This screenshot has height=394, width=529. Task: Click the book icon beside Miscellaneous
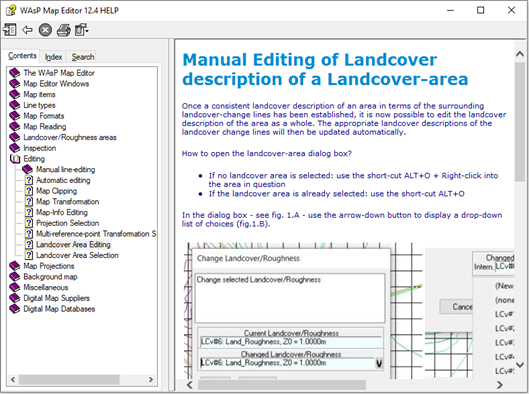[x=15, y=287]
